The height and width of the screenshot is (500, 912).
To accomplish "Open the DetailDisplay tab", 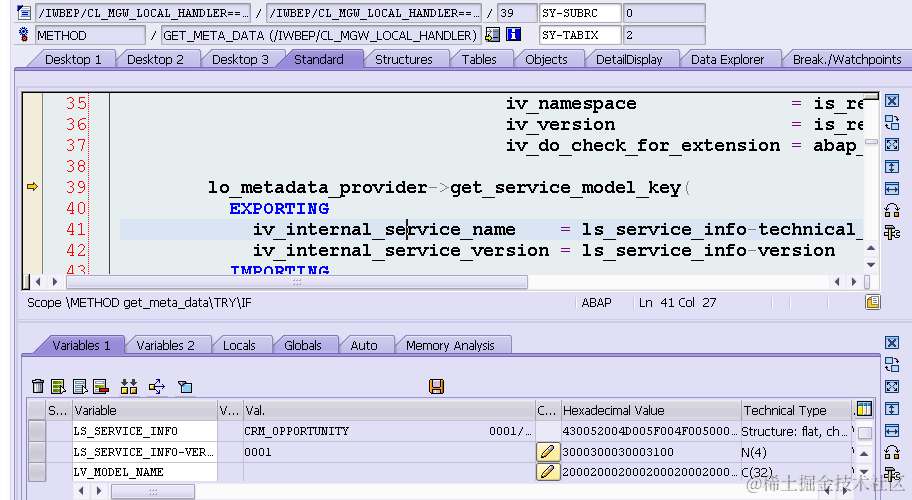I will point(629,59).
